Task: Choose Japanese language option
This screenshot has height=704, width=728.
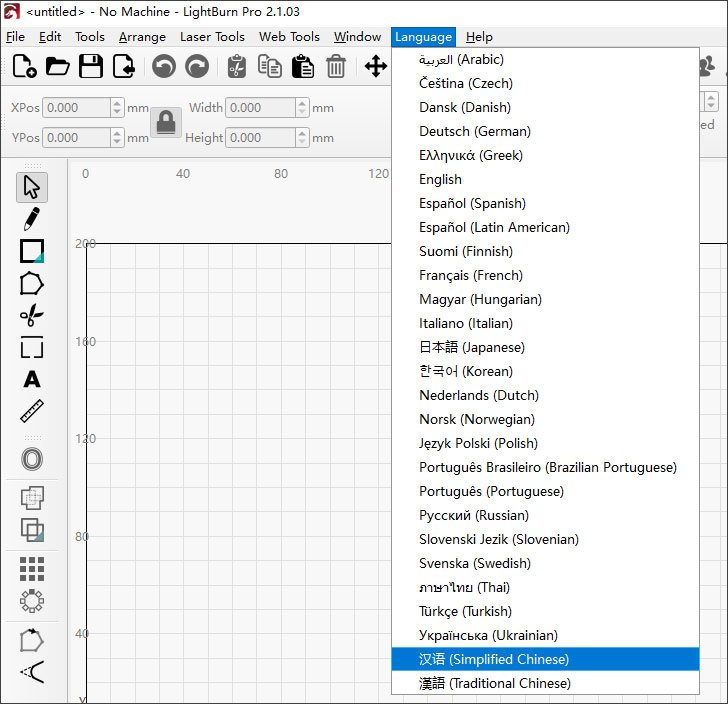Action: [545, 347]
